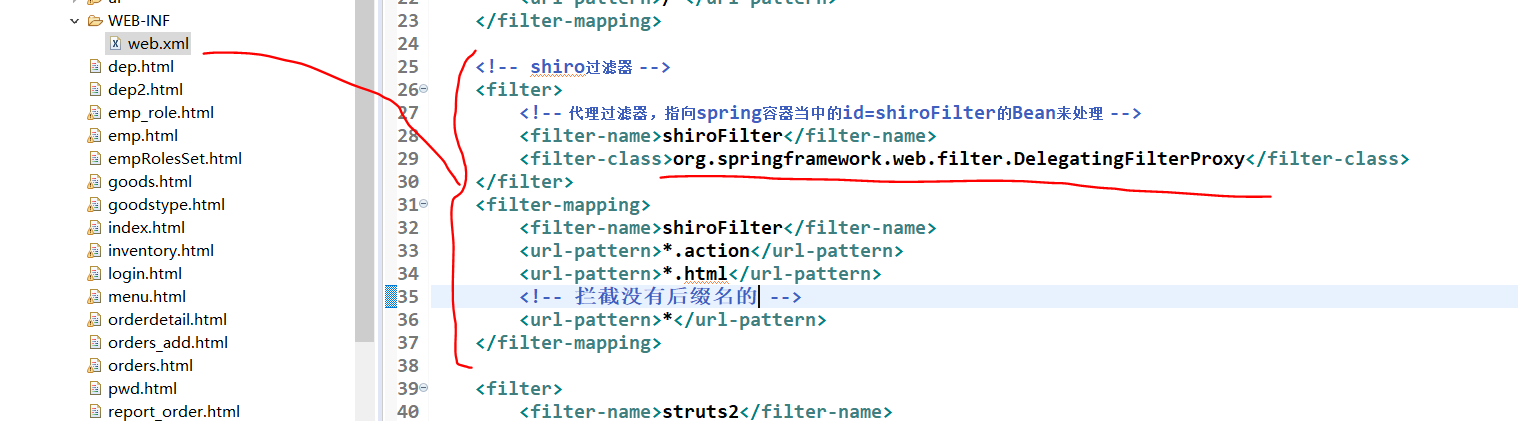Click the line 27 proxy filter comment
1518x421 pixels.
point(830,113)
